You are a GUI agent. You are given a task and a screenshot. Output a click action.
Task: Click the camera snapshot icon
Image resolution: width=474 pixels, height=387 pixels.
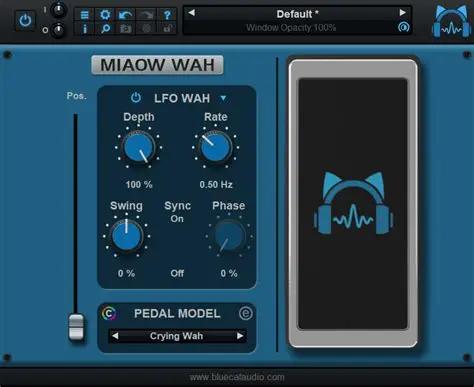coord(125,29)
